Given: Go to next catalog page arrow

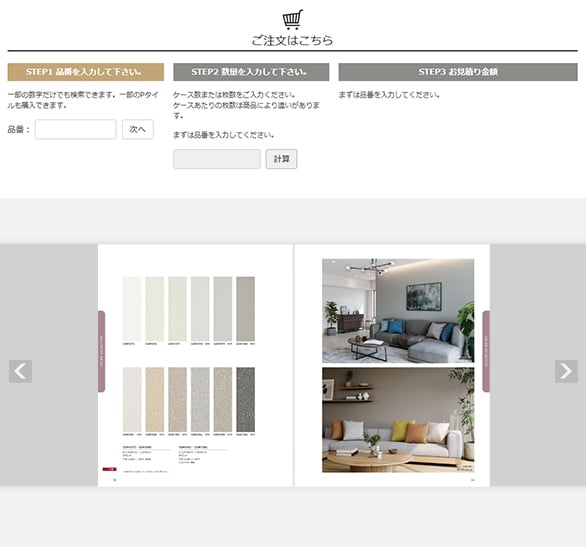Looking at the screenshot, I should click(566, 371).
